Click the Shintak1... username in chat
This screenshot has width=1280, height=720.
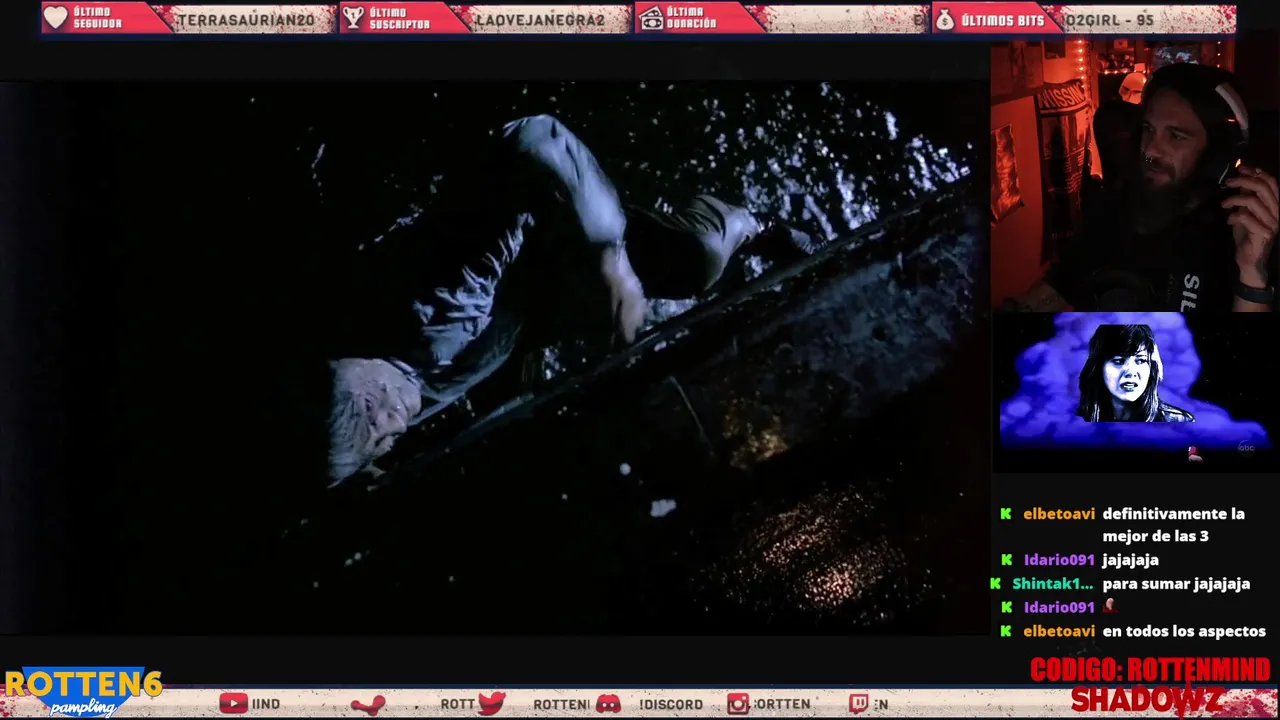(1052, 584)
